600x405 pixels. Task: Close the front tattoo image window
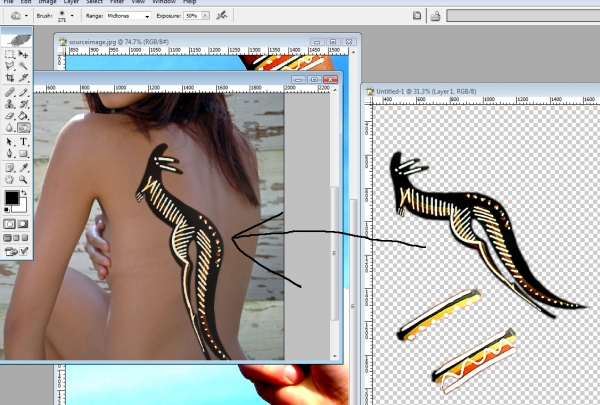(x=330, y=79)
